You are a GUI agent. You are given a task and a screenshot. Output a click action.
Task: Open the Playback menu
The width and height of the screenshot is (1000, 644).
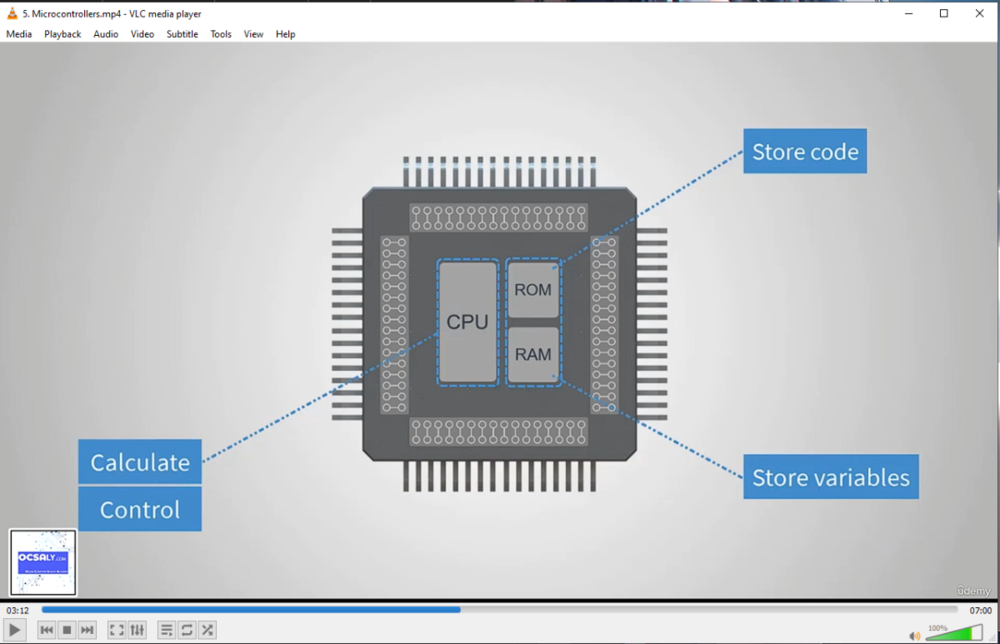pos(62,34)
